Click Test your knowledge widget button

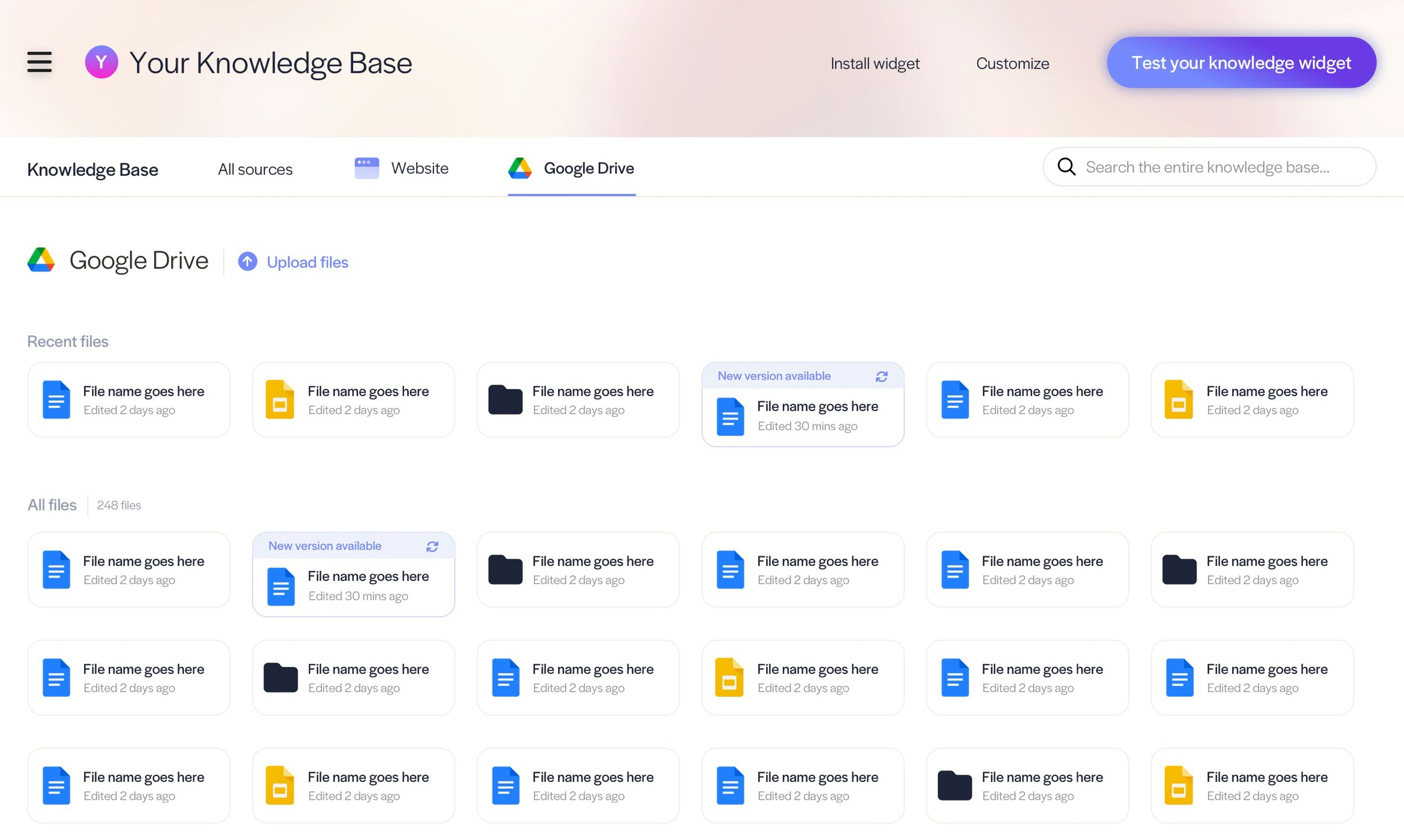pos(1240,62)
